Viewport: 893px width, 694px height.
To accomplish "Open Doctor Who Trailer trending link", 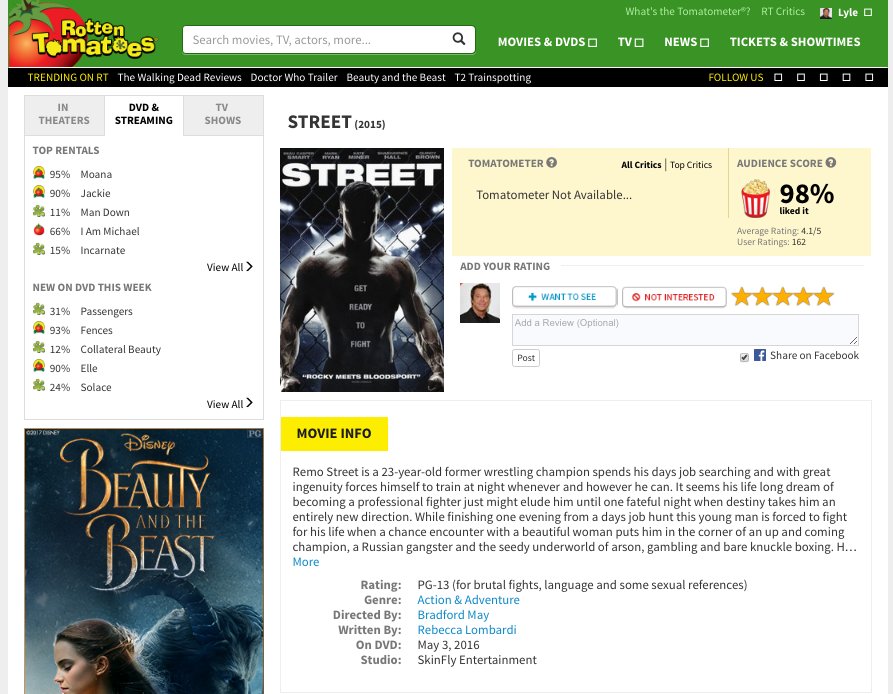I will click(294, 77).
